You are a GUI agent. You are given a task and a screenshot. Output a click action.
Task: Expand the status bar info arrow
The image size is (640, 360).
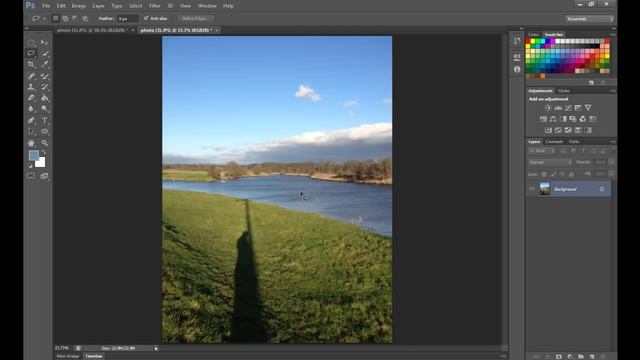pyautogui.click(x=156, y=349)
